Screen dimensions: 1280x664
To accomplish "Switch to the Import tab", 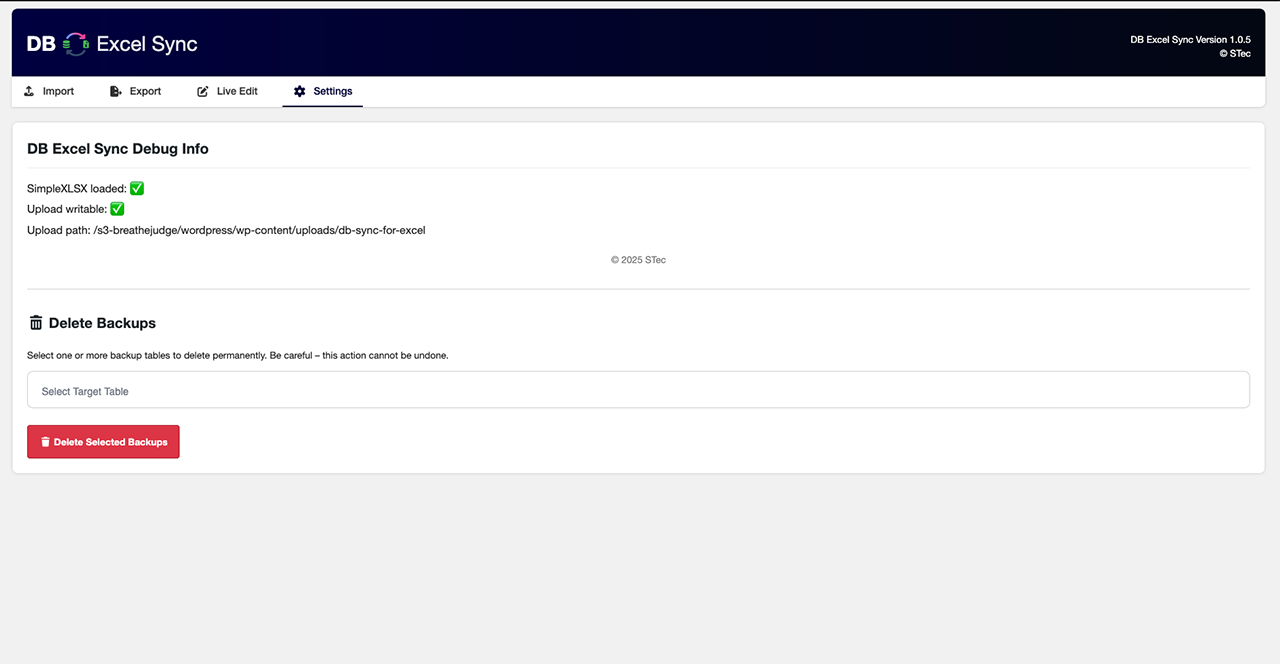I will pos(58,91).
